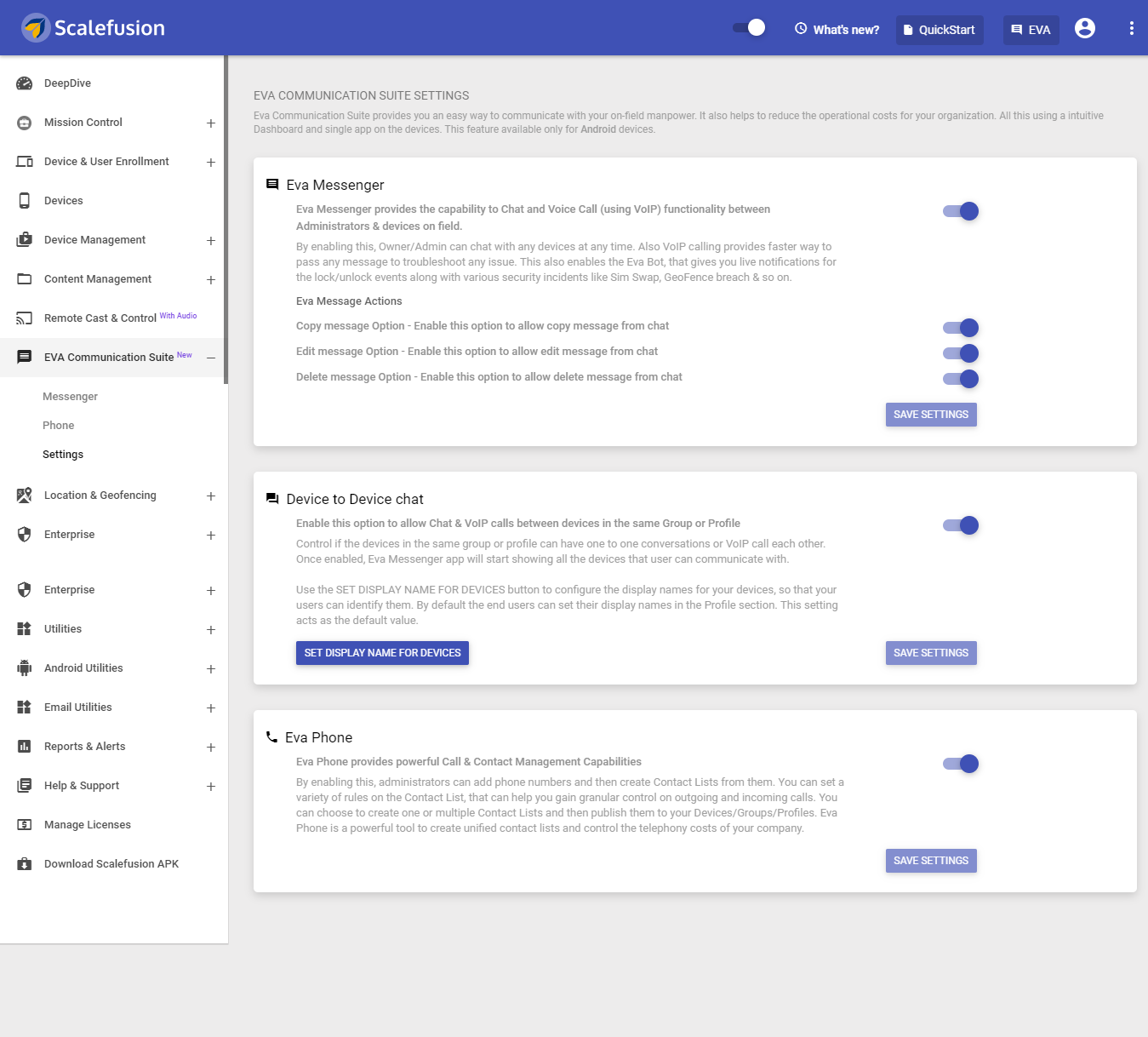This screenshot has width=1148, height=1037.
Task: Go to the Devices menu label
Action: tap(64, 201)
